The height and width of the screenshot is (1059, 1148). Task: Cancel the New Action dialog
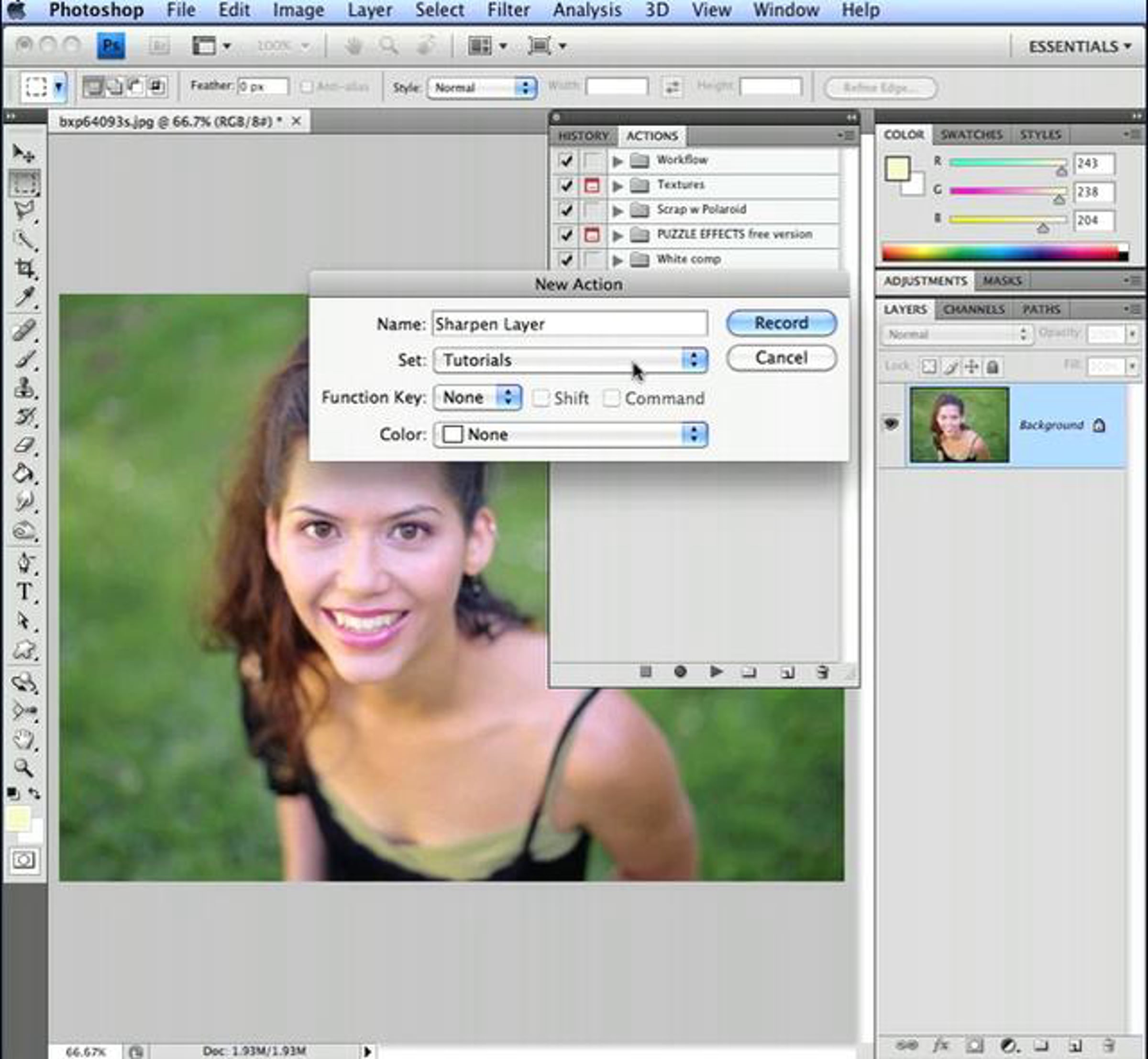(x=781, y=358)
